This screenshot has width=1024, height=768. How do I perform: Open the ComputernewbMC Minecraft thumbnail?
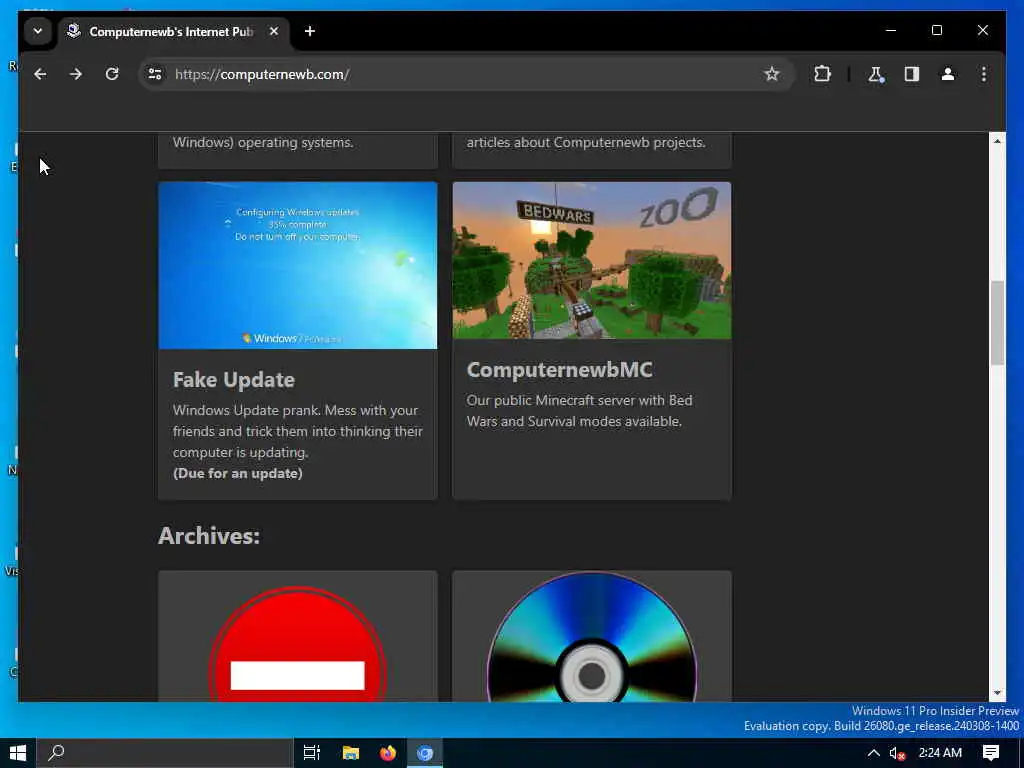point(592,261)
